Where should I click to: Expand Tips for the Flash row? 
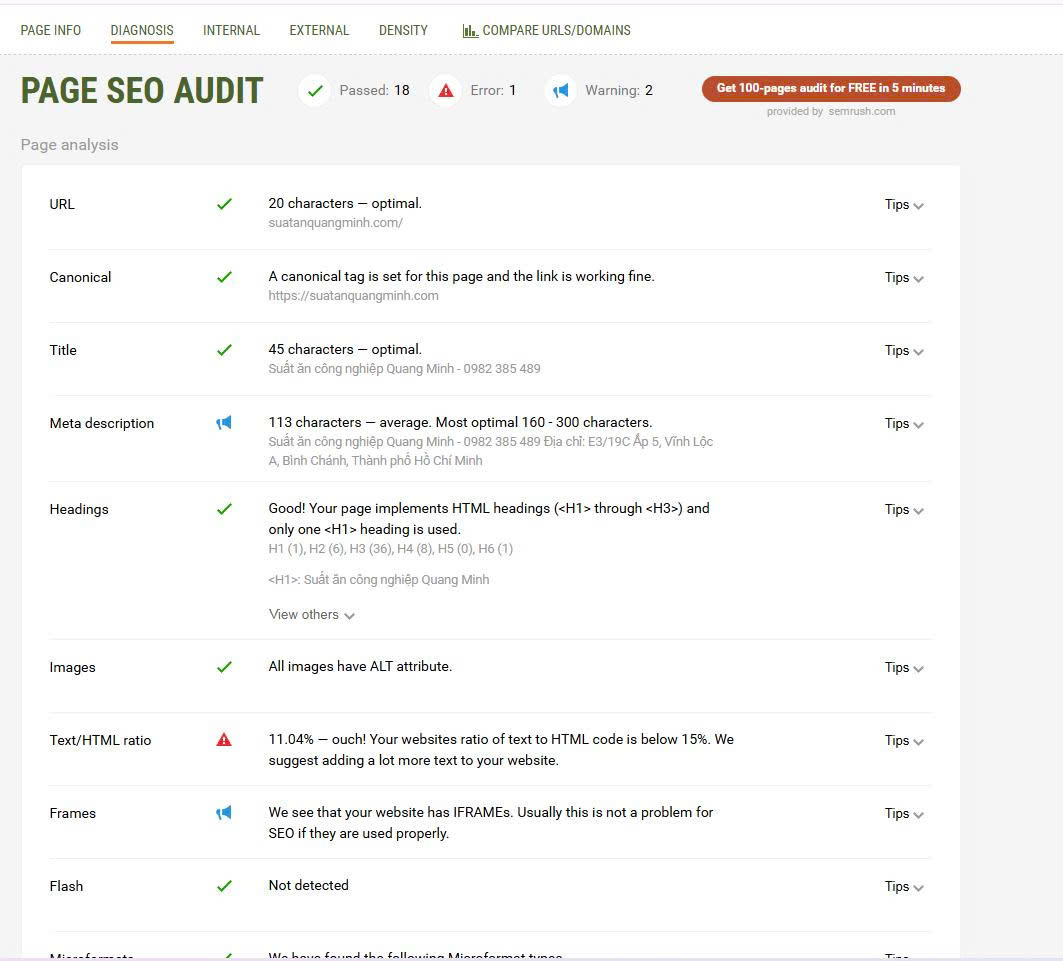(x=904, y=886)
